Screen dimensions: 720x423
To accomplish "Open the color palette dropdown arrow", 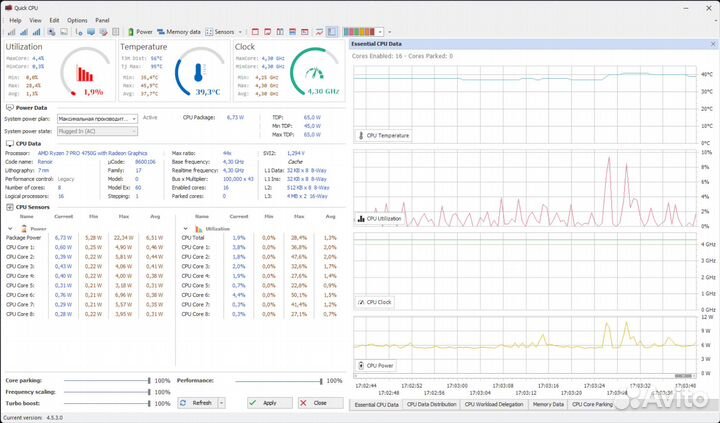I will point(380,32).
